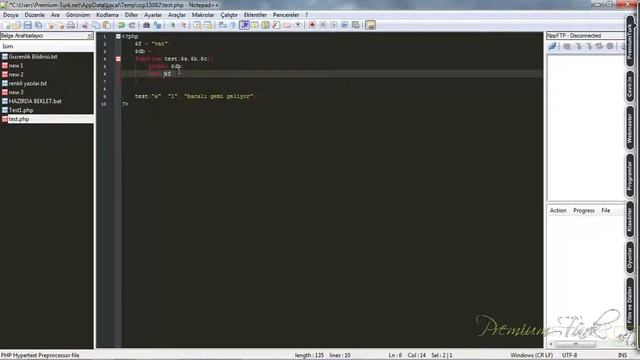Open the Diller menu
640x360 pixels.
131,15
